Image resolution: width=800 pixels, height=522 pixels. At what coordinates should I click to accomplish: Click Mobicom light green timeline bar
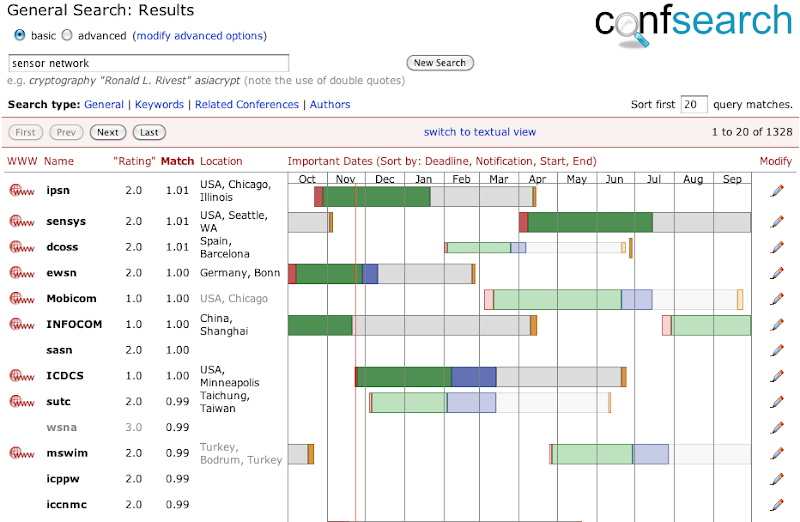tap(557, 299)
